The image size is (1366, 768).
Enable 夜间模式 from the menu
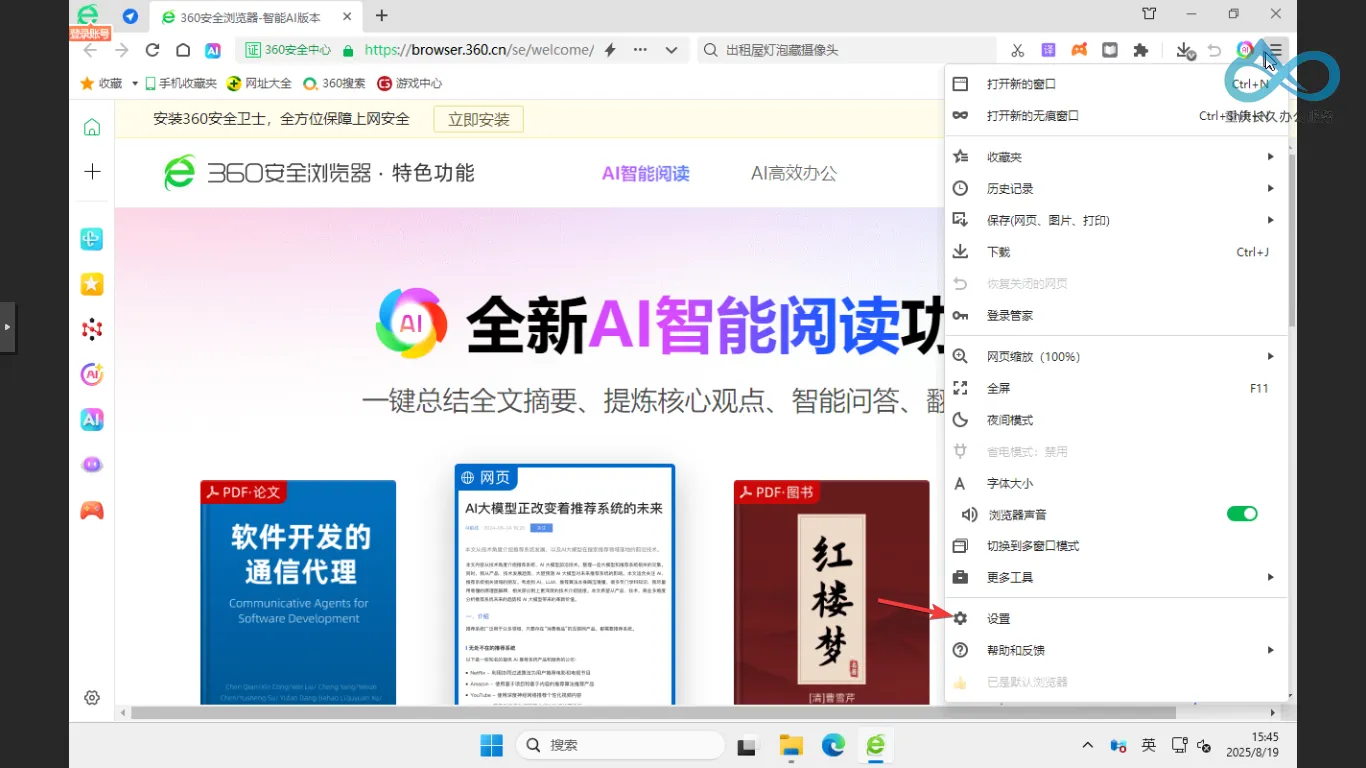pyautogui.click(x=1115, y=420)
